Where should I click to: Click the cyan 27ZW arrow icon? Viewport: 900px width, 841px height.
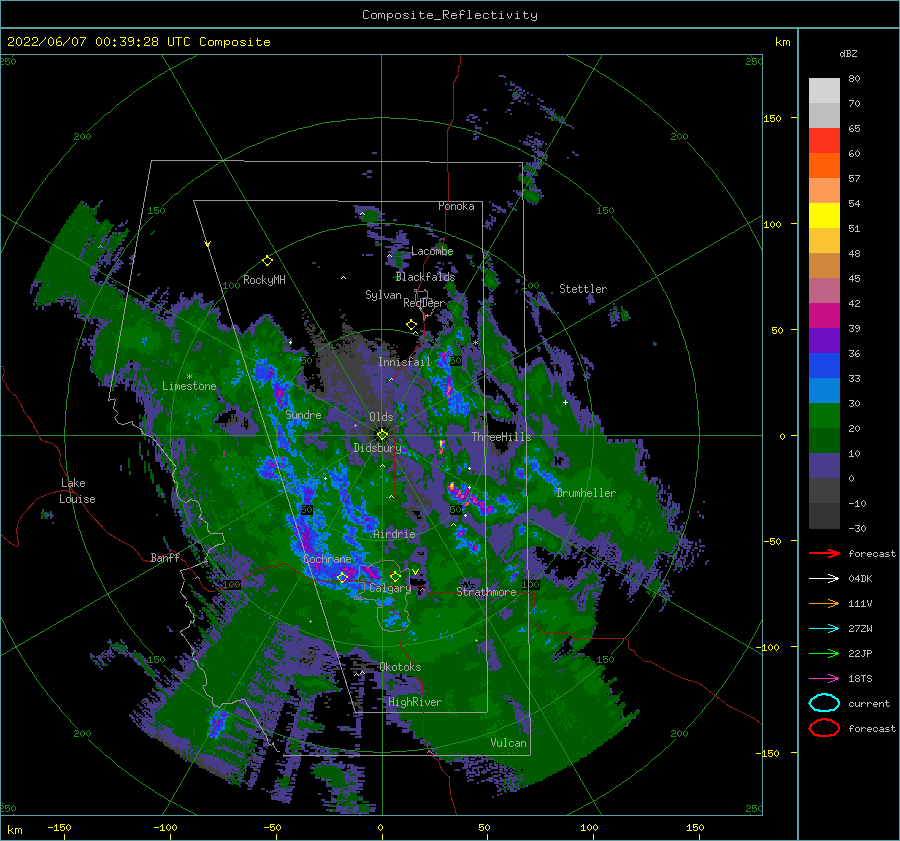click(824, 629)
